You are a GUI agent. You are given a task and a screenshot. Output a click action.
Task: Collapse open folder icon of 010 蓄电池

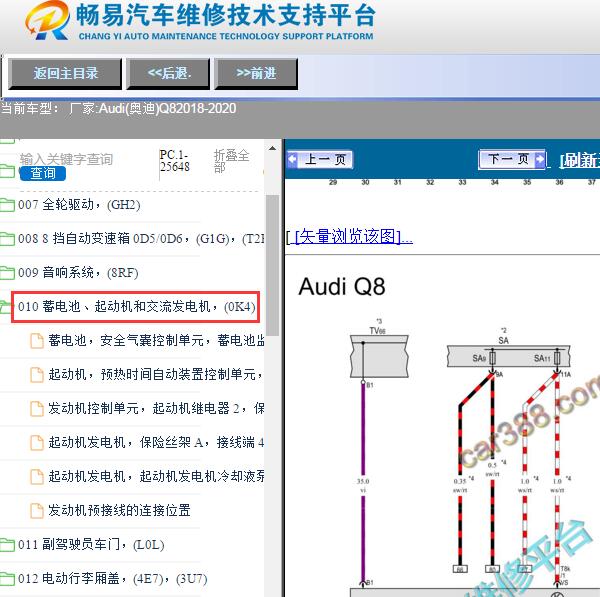[x=5, y=307]
